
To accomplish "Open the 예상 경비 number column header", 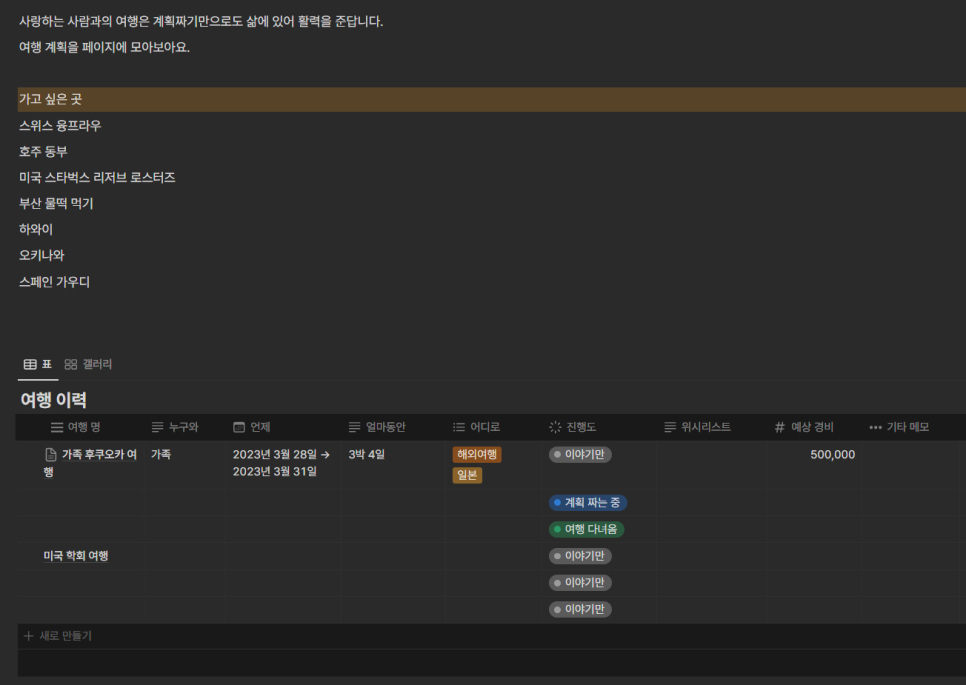I will [814, 427].
